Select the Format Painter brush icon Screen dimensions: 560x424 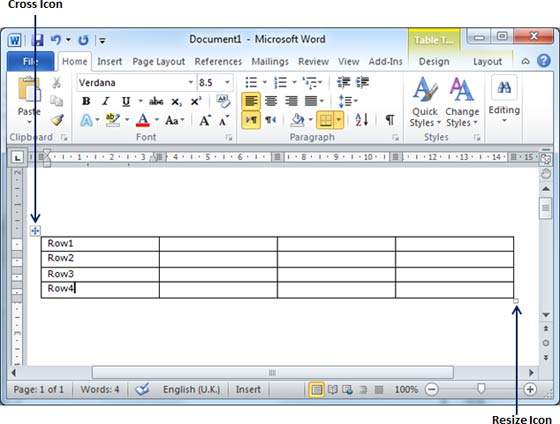point(57,120)
